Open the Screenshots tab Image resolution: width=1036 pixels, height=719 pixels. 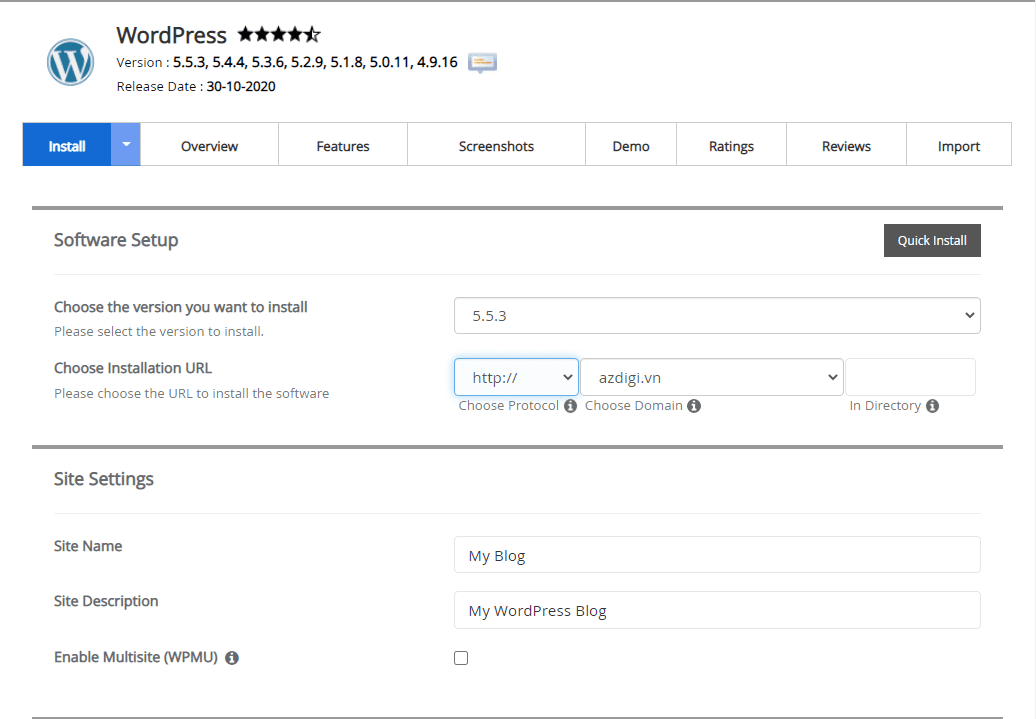496,146
